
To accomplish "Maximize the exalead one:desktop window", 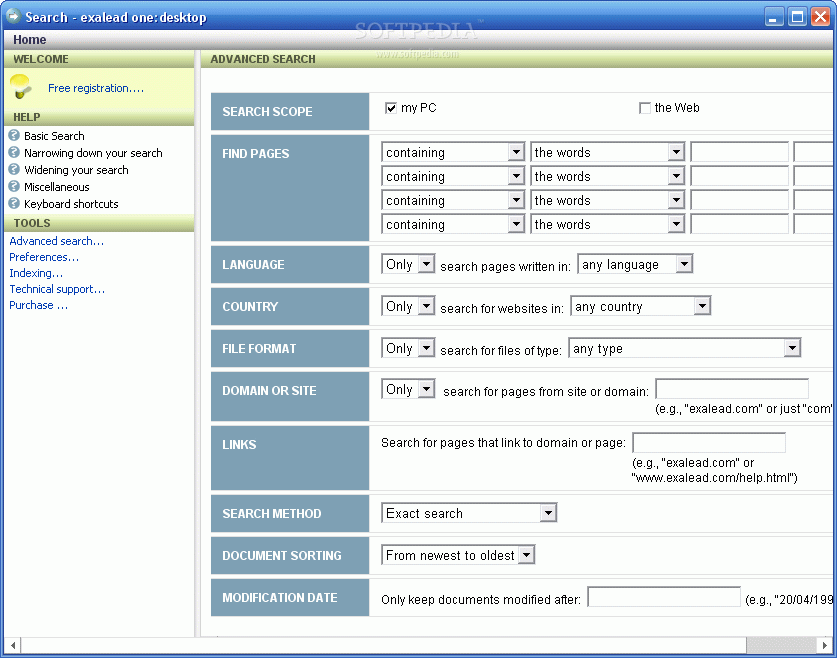I will [x=797, y=17].
